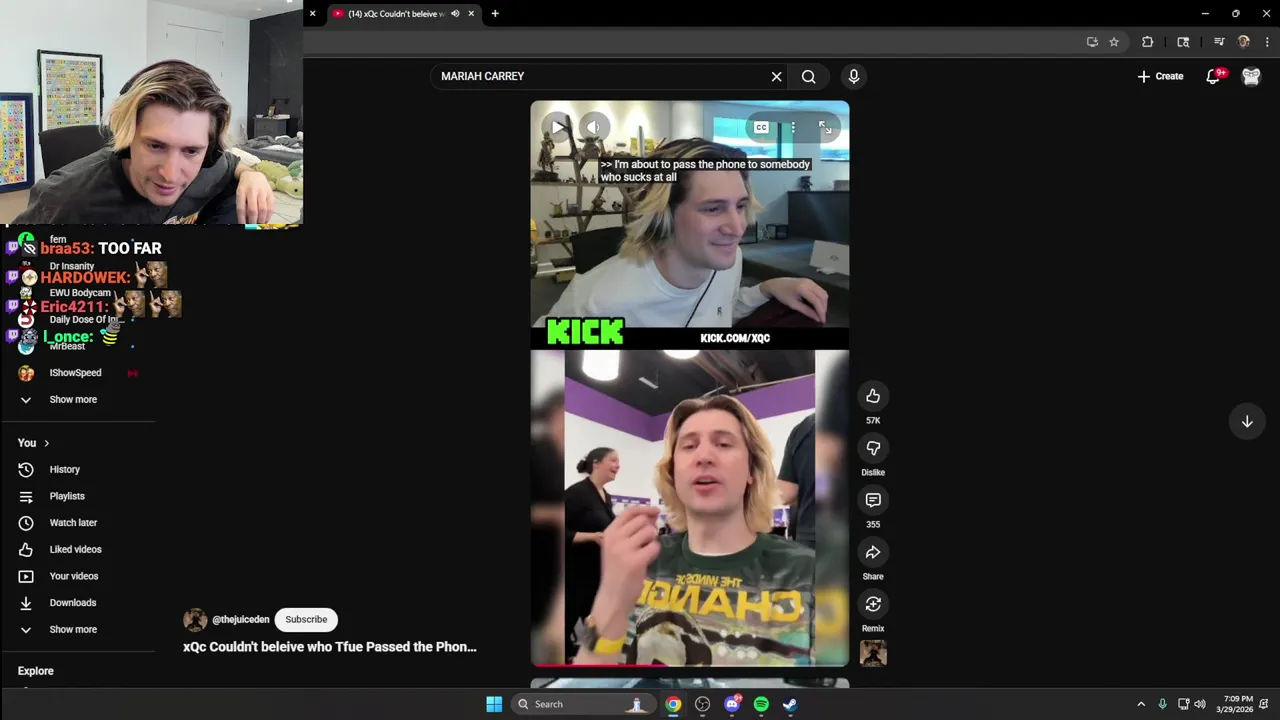
Task: Open Spotify from the taskbar
Action: [761, 704]
